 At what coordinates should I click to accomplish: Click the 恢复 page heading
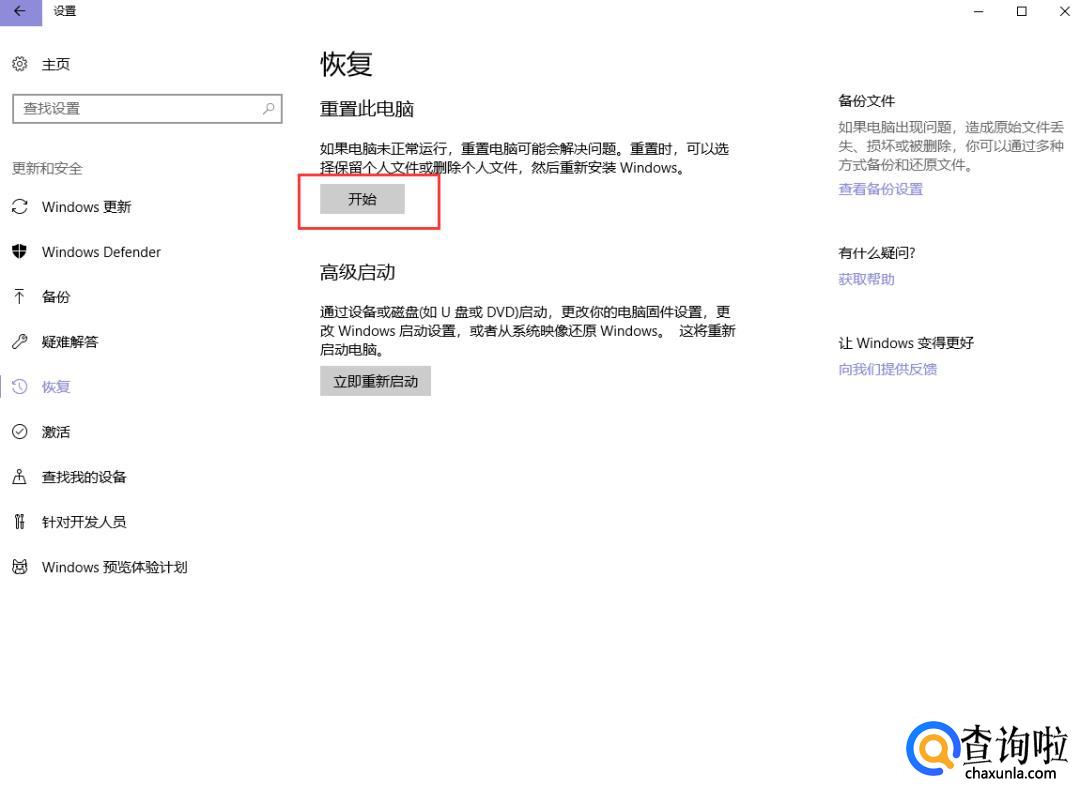pyautogui.click(x=346, y=64)
